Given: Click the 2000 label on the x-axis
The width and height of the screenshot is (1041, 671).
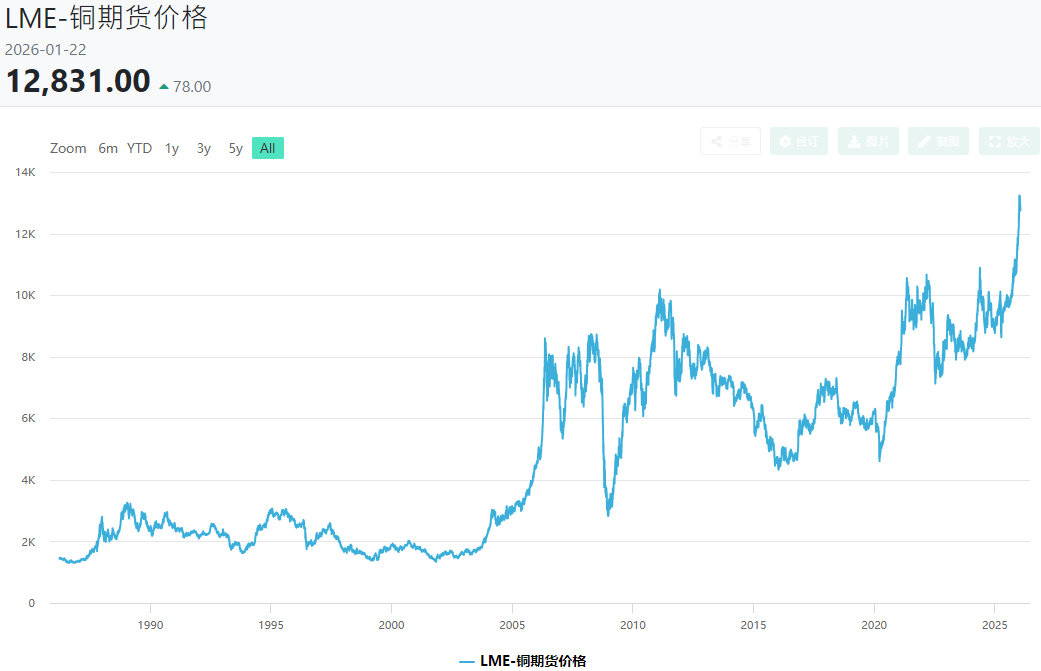Looking at the screenshot, I should pyautogui.click(x=391, y=624).
